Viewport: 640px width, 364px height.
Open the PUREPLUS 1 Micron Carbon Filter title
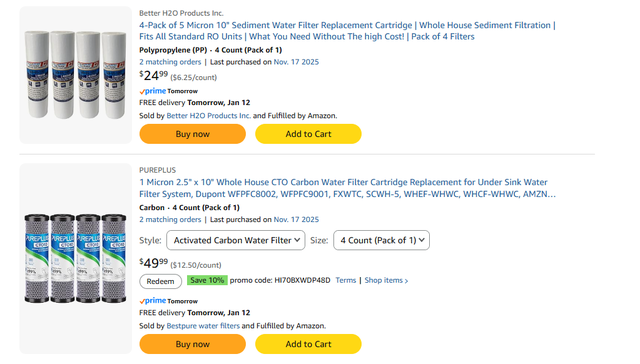pyautogui.click(x=347, y=188)
